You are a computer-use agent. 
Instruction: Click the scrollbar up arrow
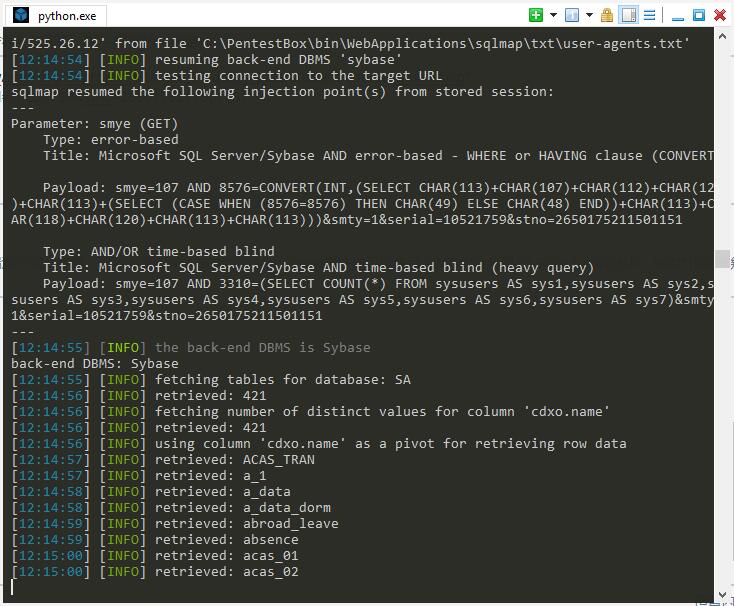click(x=722, y=36)
